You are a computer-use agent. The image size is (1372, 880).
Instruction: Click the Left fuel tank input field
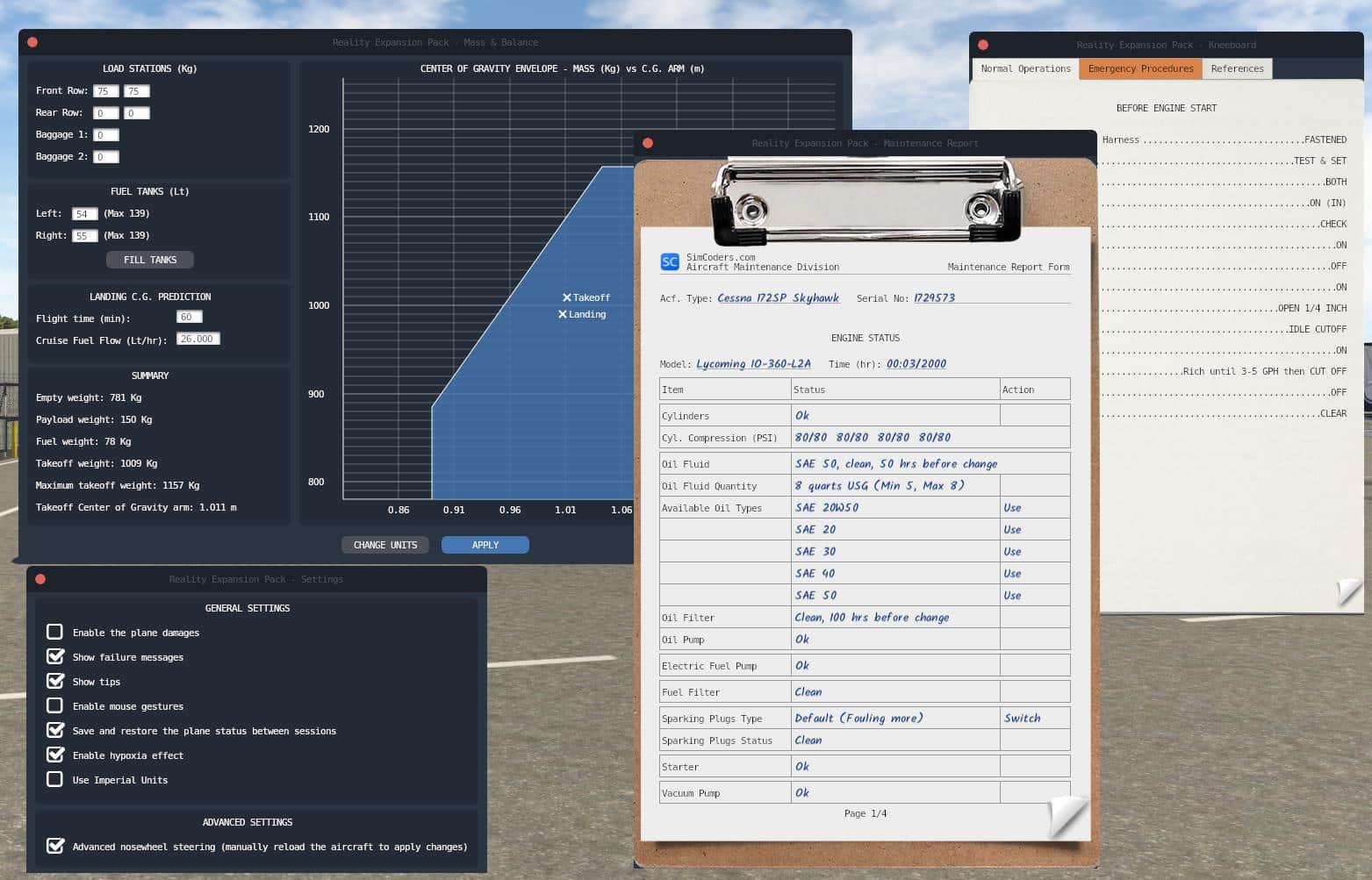click(84, 214)
